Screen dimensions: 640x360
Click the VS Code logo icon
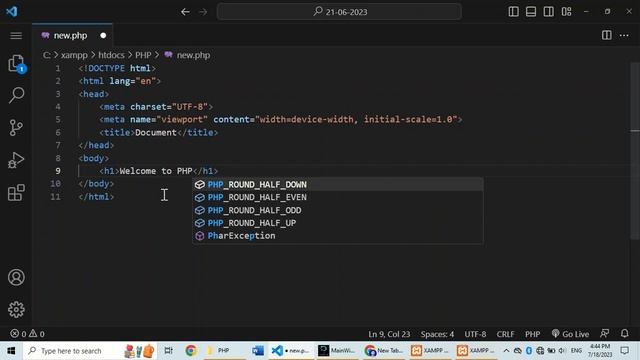[x=12, y=11]
